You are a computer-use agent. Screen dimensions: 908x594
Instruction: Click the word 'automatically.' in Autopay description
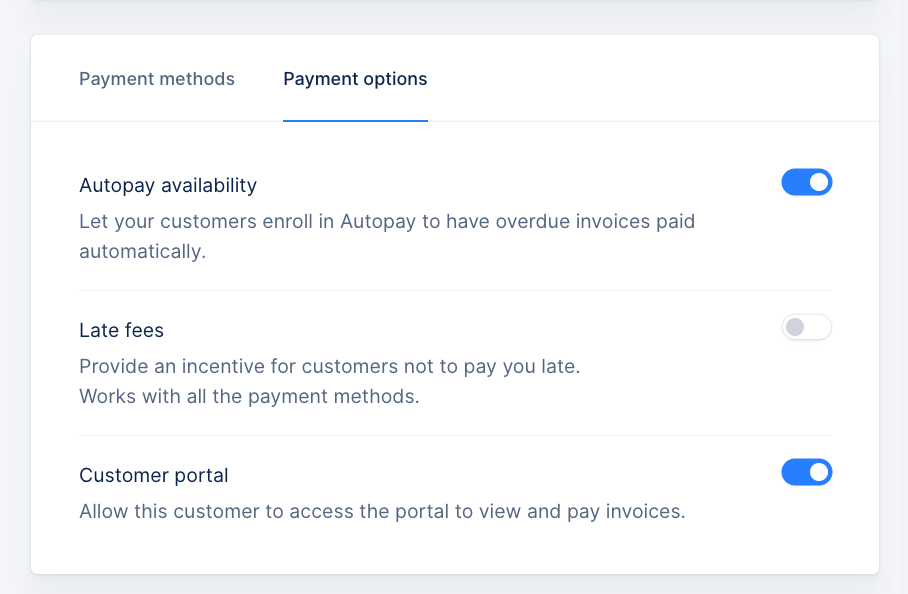(x=142, y=251)
